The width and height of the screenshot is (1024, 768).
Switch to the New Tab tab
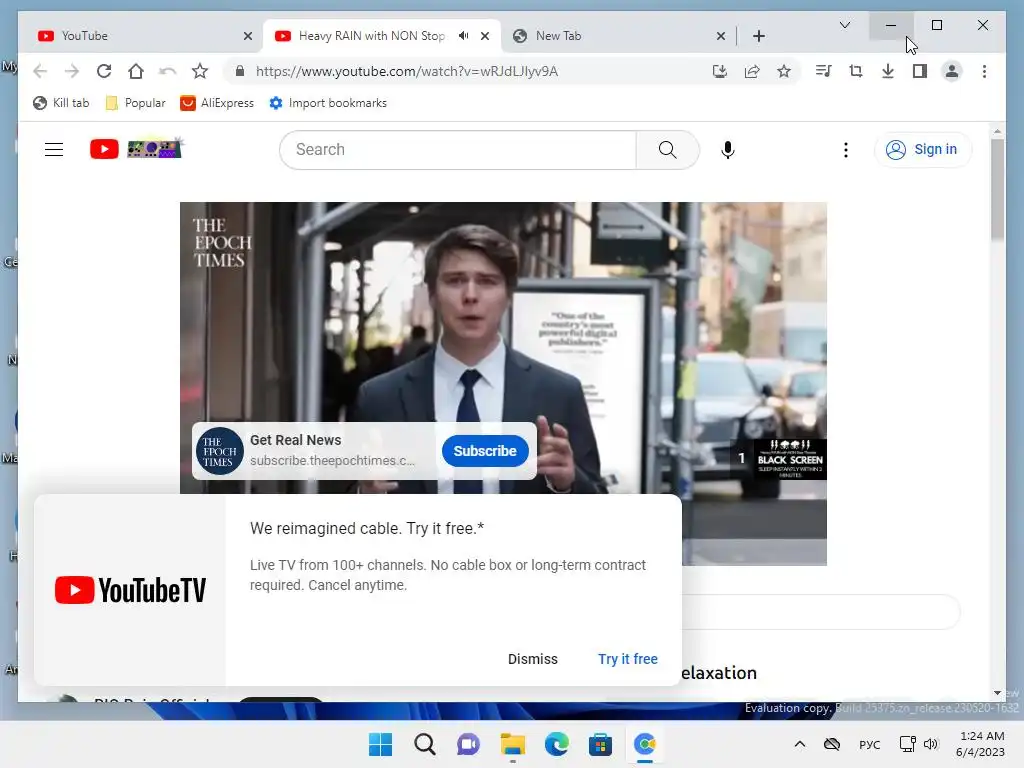click(617, 36)
